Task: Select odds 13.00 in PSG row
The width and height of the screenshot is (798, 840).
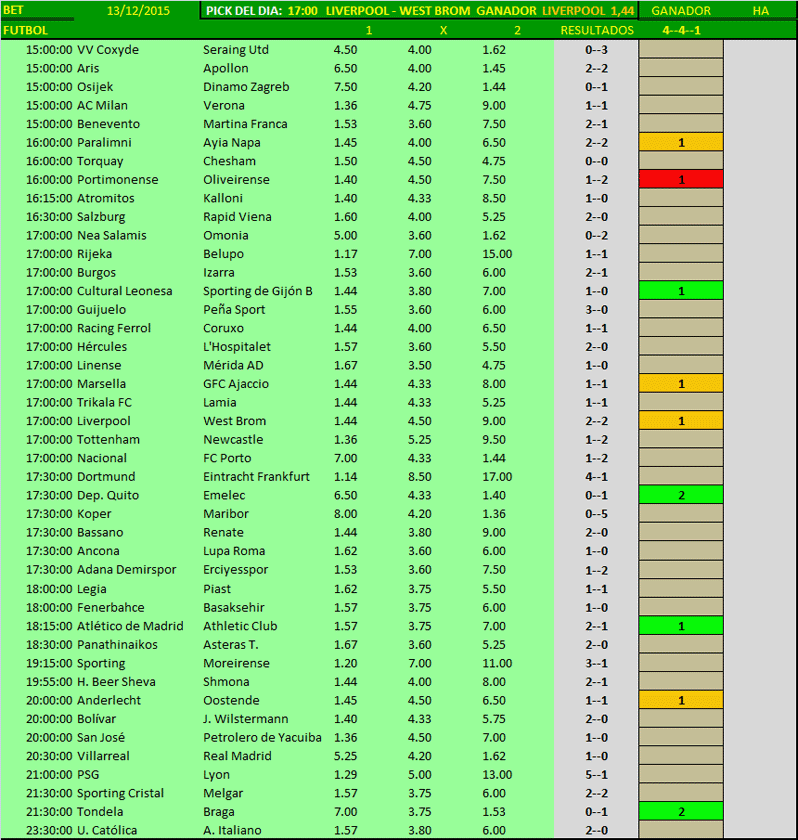Action: click(x=497, y=775)
